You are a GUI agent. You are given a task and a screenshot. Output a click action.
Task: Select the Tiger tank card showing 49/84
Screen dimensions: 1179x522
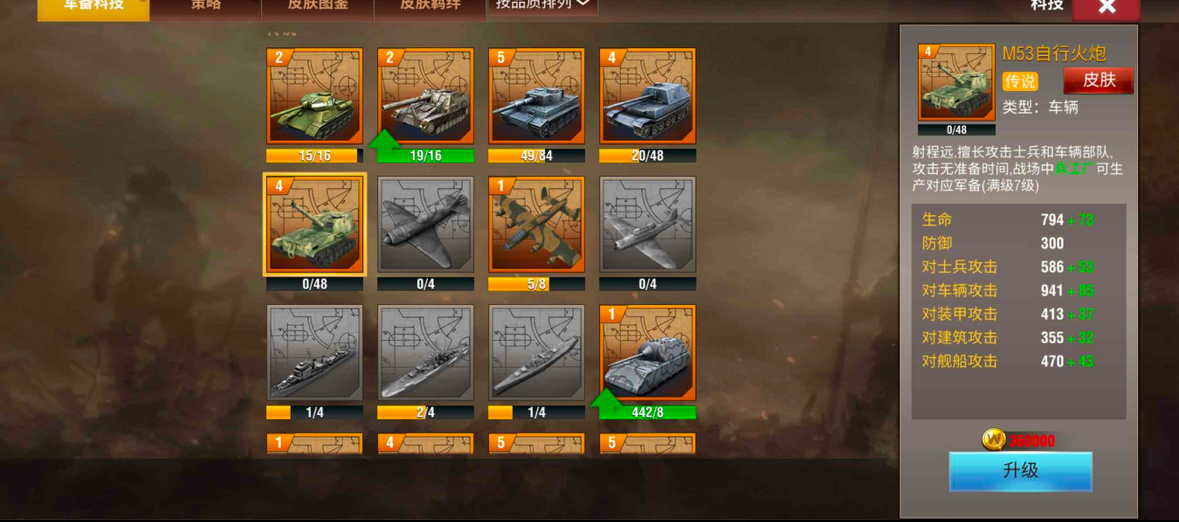coord(536,96)
